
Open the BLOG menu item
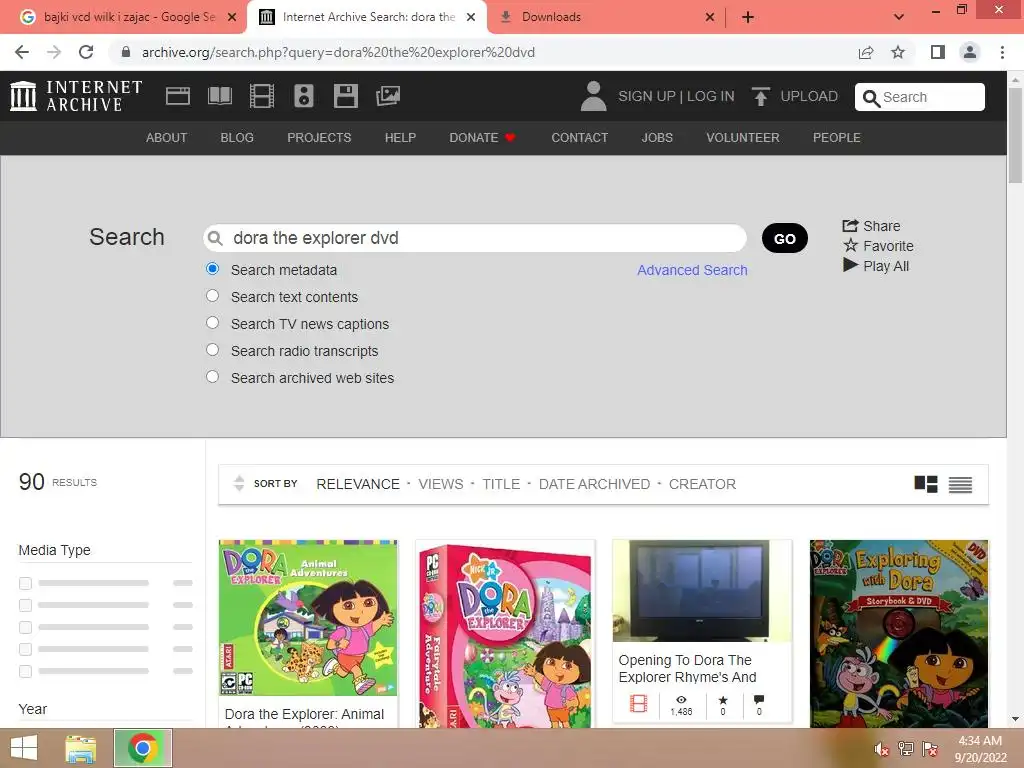click(237, 138)
